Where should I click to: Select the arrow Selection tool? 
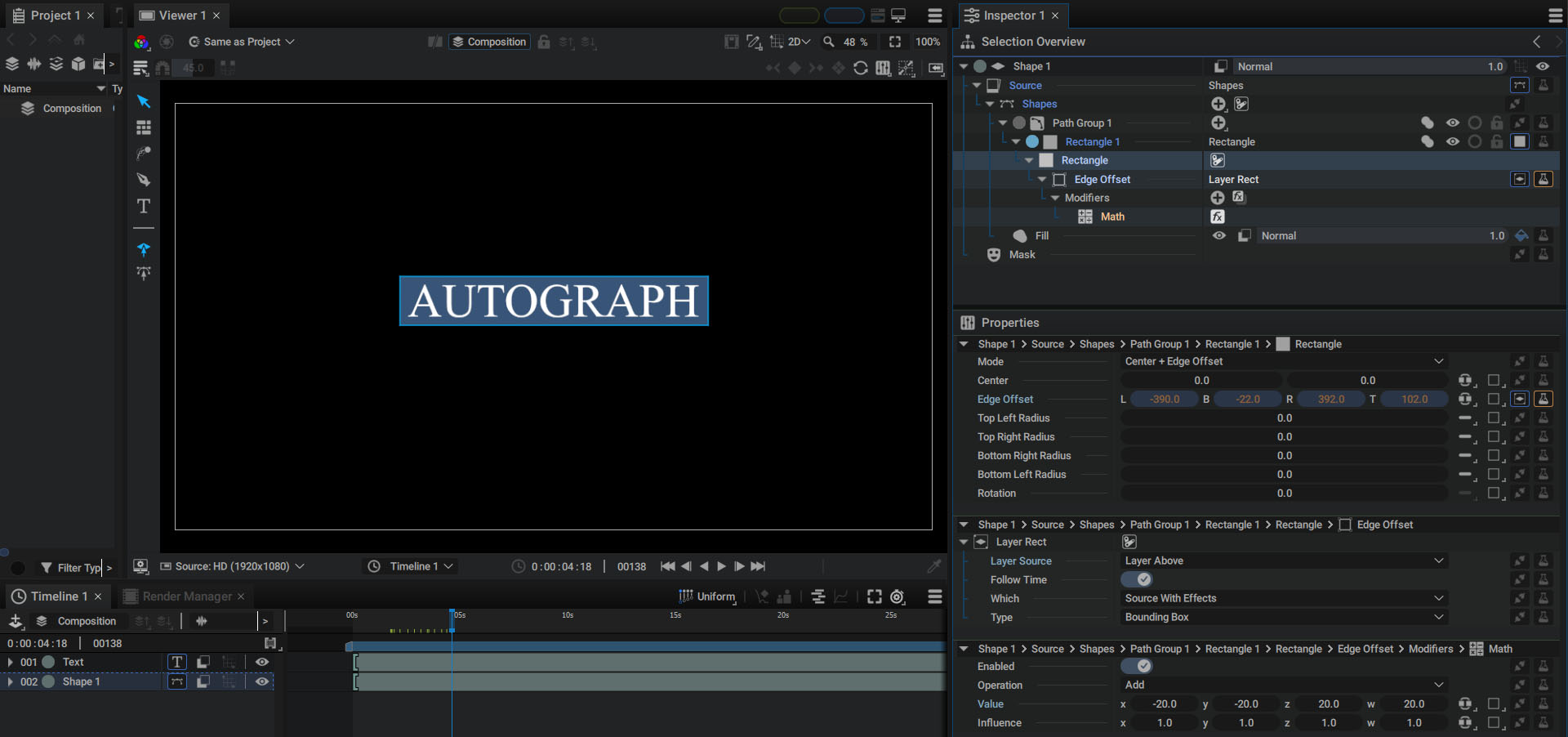[x=144, y=101]
